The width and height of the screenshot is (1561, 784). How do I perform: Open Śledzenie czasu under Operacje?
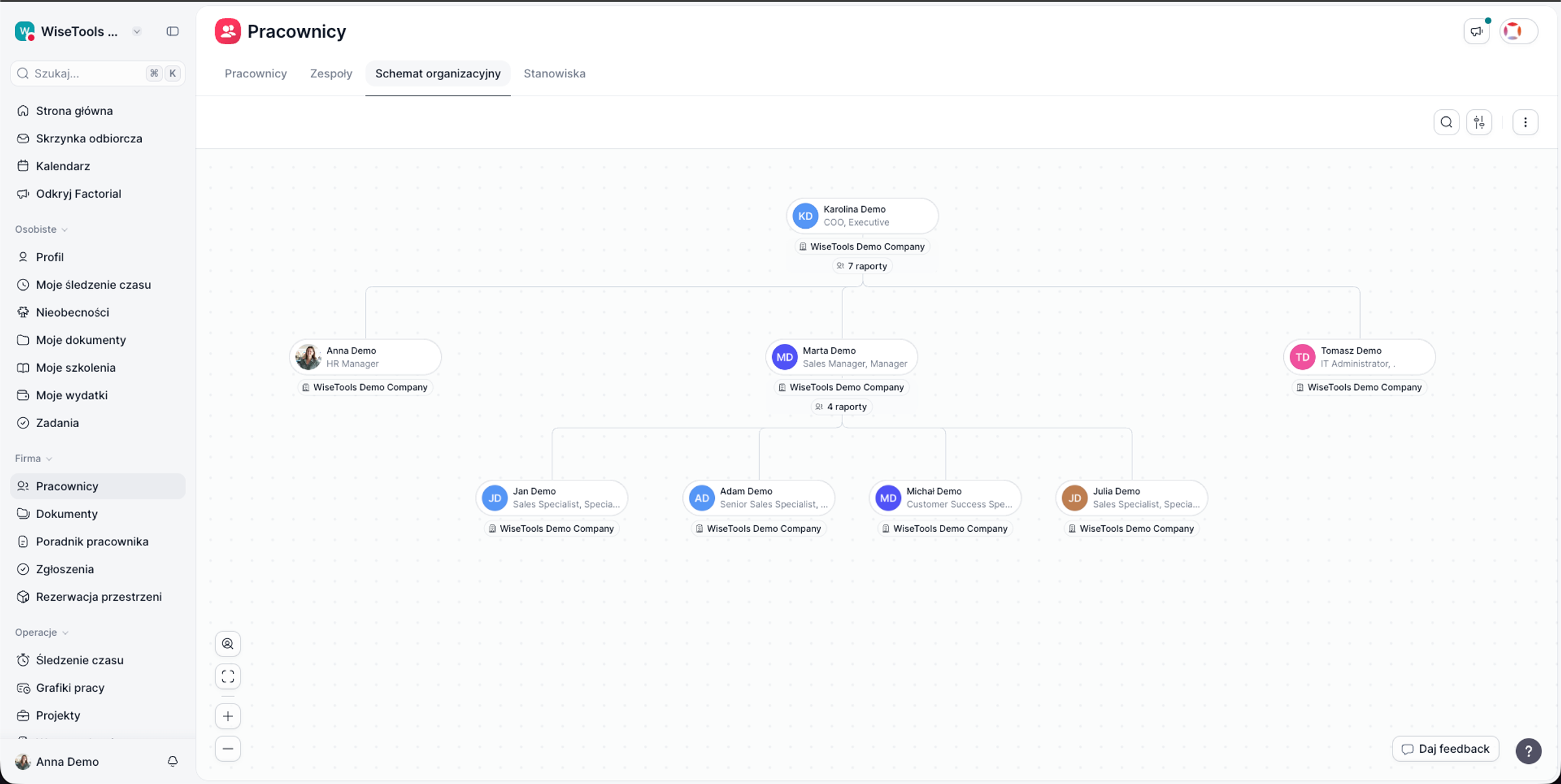98,660
